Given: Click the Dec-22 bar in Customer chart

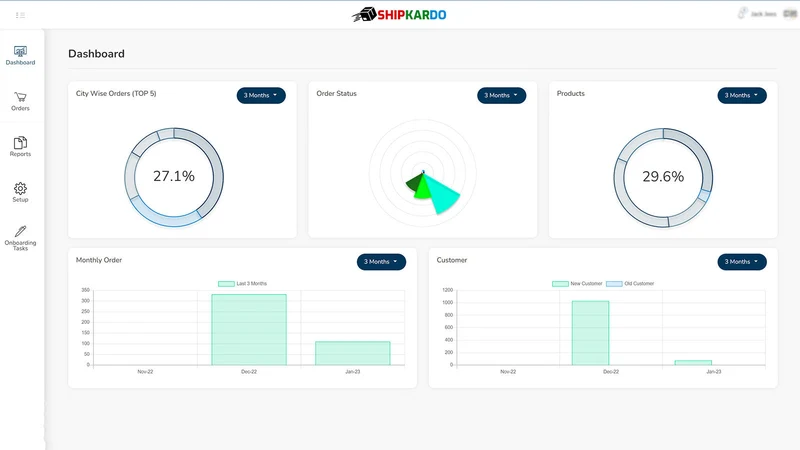Looking at the screenshot, I should click(590, 333).
